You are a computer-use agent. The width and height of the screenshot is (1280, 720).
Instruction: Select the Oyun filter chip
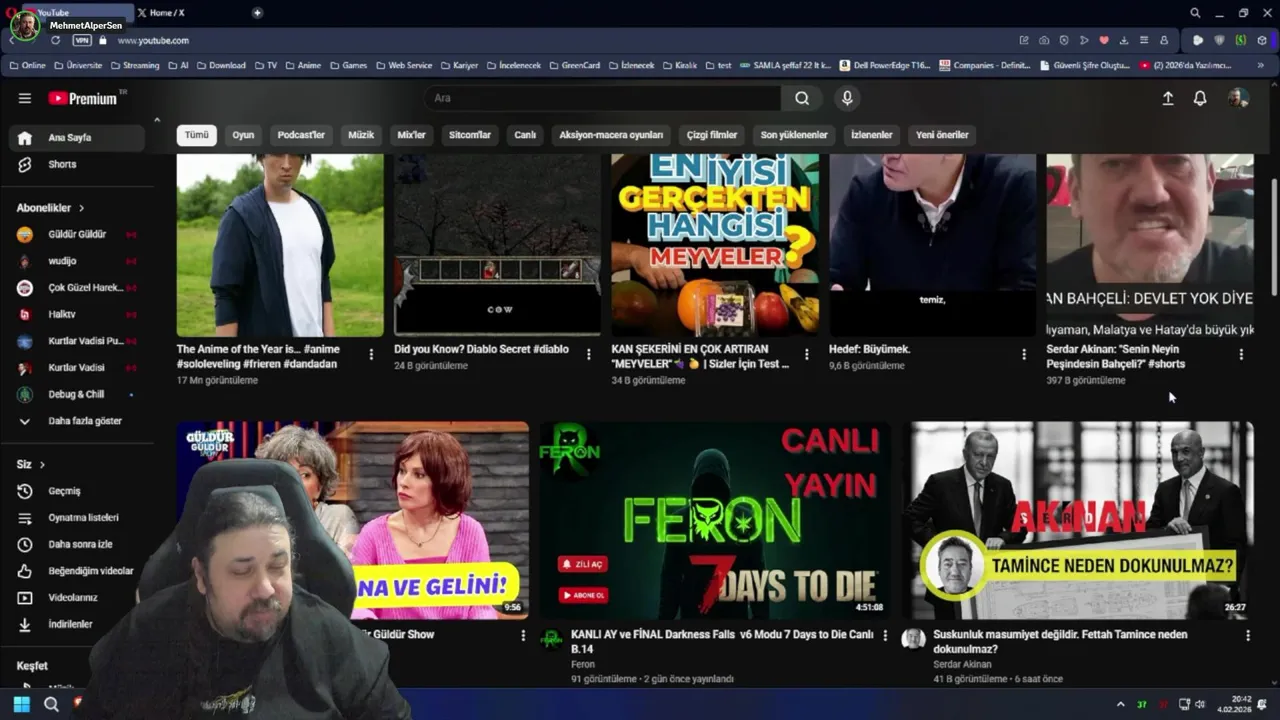pyautogui.click(x=243, y=135)
